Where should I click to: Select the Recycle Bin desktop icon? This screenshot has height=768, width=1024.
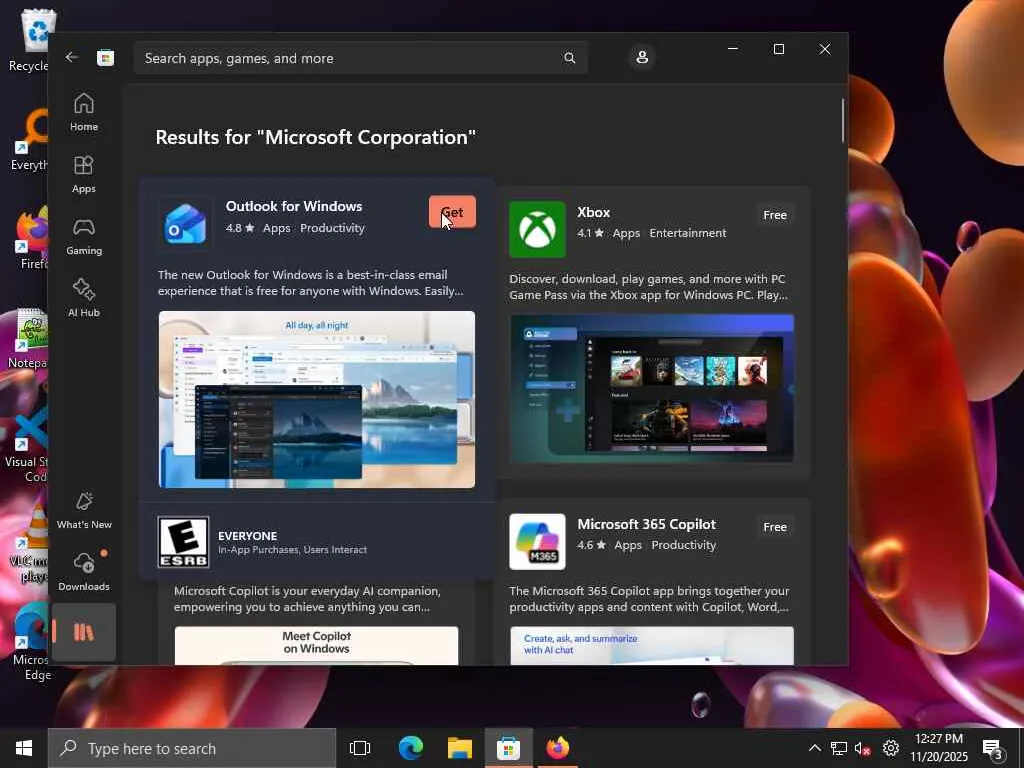pyautogui.click(x=29, y=39)
